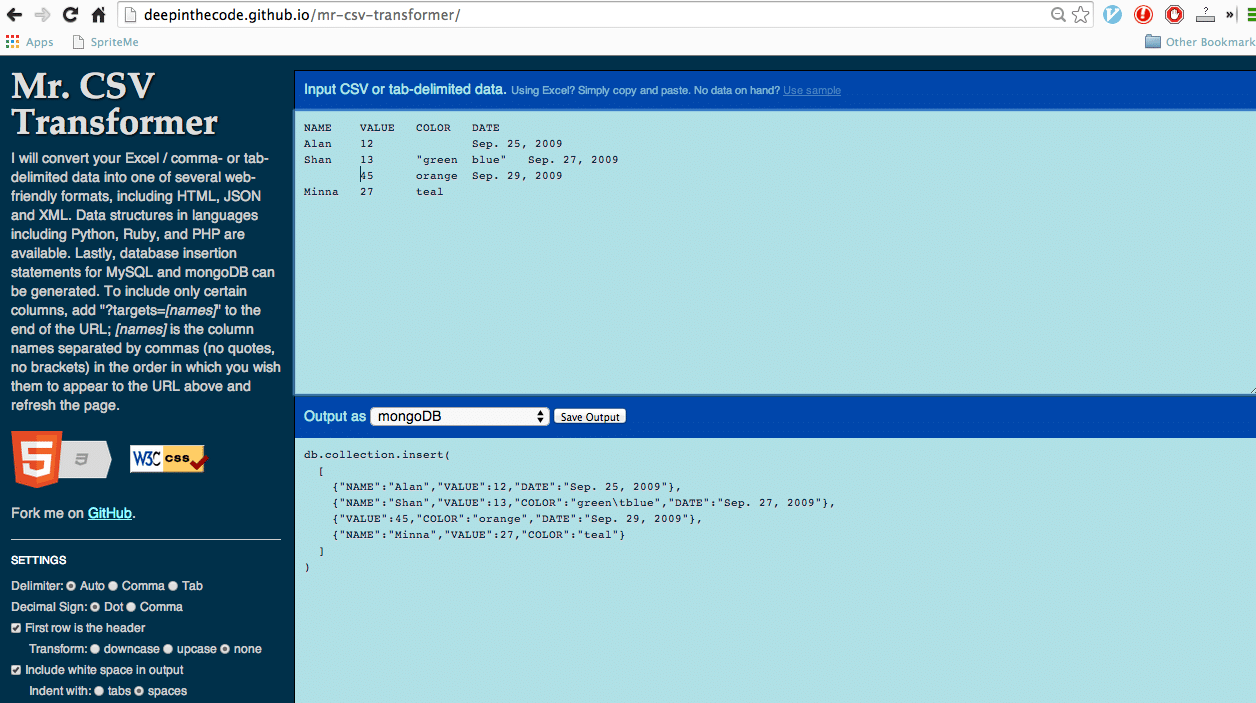Image resolution: width=1256 pixels, height=703 pixels.
Task: Click the W3C CSS validation badge
Action: 167,458
